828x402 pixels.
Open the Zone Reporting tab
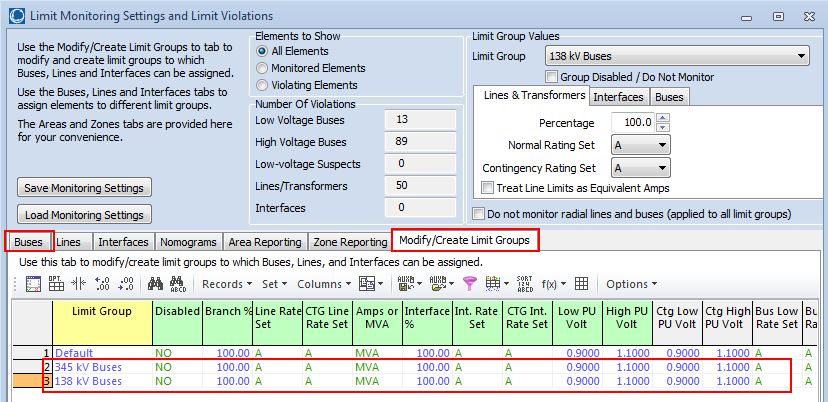350,242
